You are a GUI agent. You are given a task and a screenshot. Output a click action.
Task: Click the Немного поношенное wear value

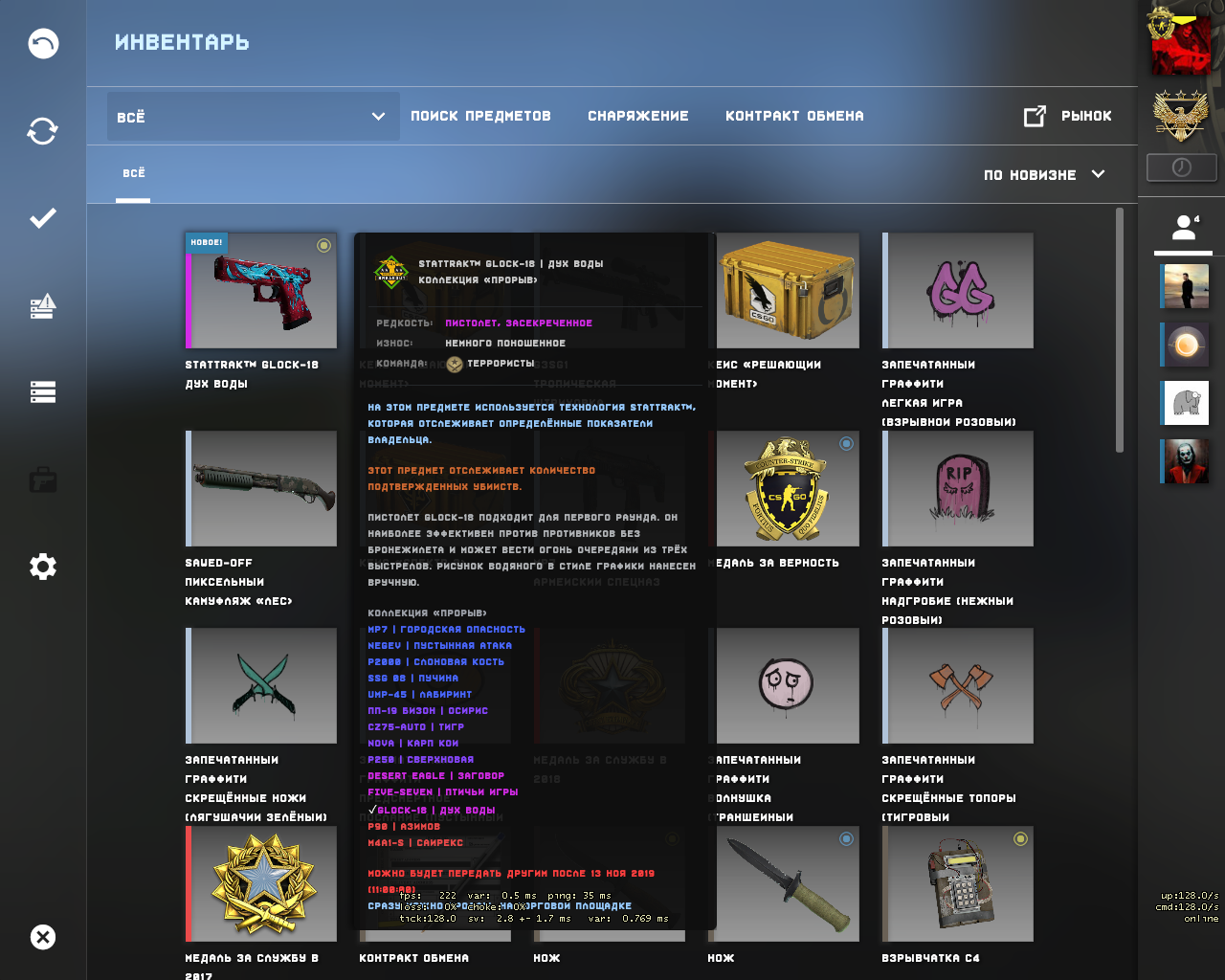tap(505, 344)
